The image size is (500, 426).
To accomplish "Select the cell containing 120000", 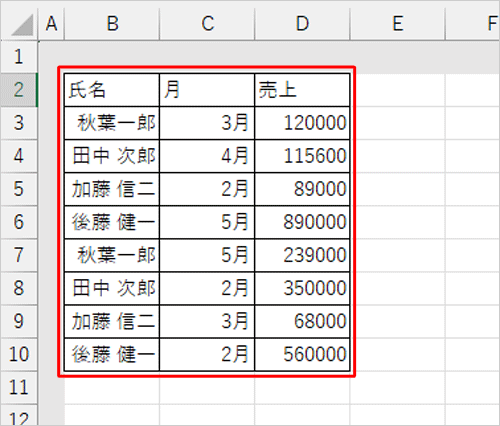I will pos(302,123).
